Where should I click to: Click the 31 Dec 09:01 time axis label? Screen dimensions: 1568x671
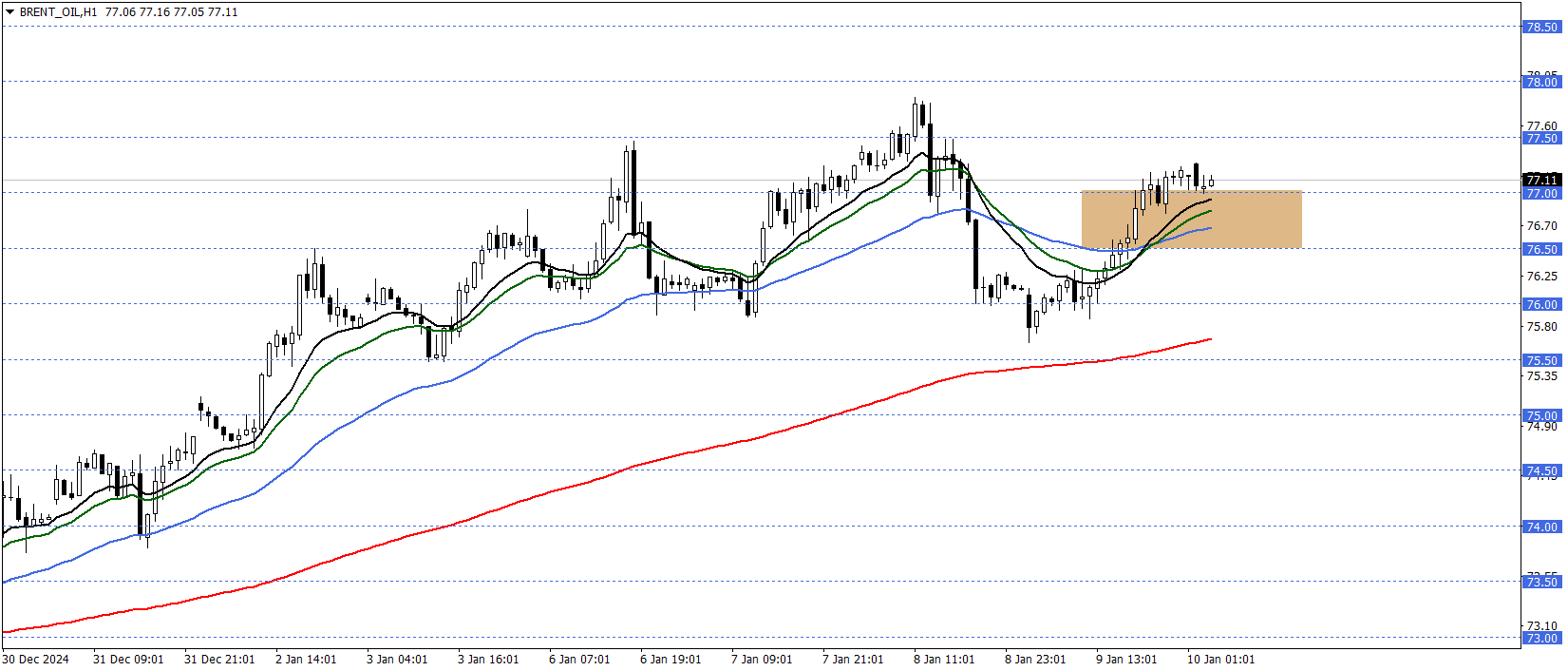[x=128, y=659]
